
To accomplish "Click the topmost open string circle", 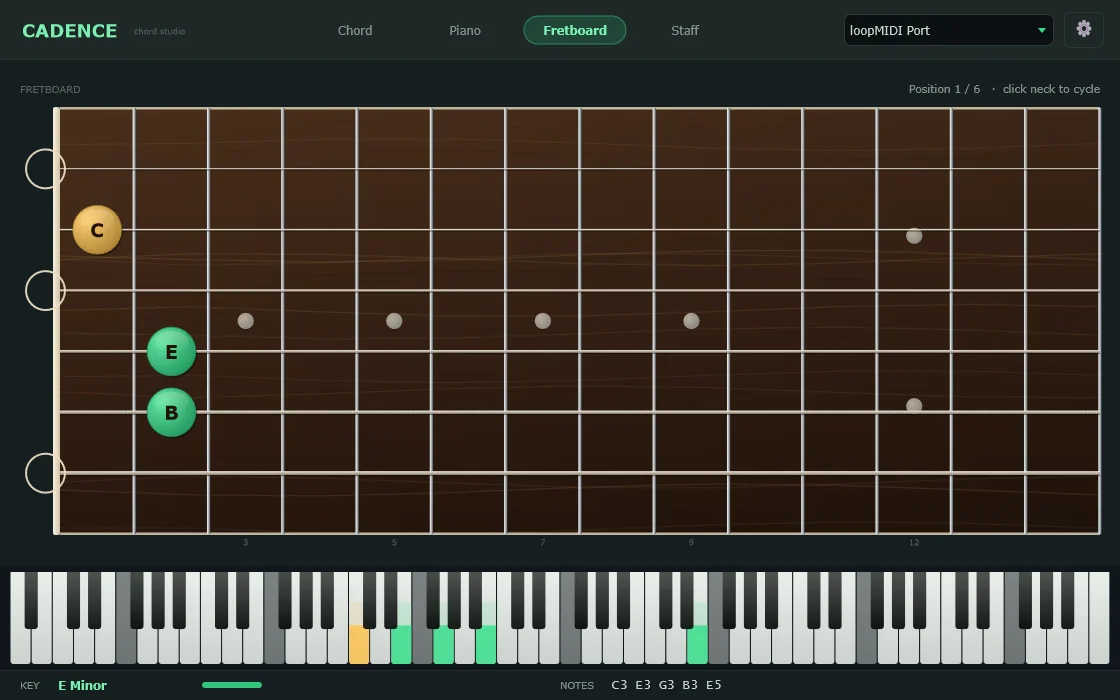I will [x=45, y=169].
